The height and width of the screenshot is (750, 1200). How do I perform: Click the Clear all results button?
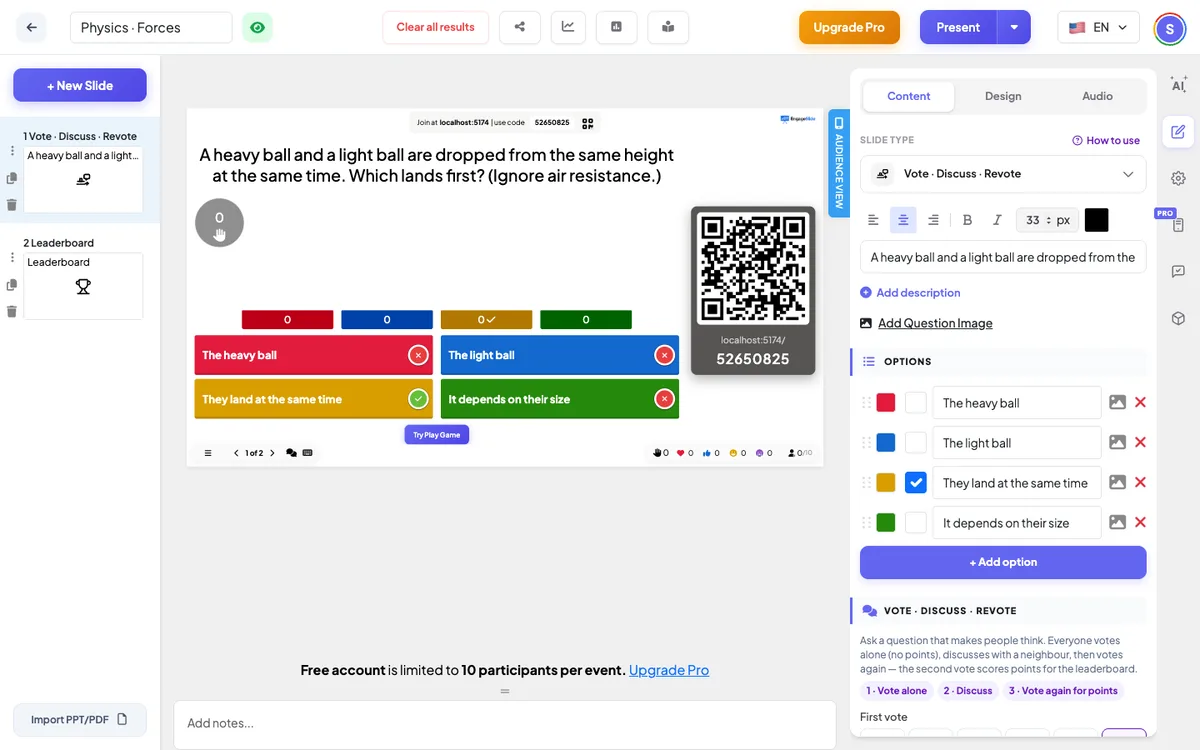pyautogui.click(x=435, y=27)
